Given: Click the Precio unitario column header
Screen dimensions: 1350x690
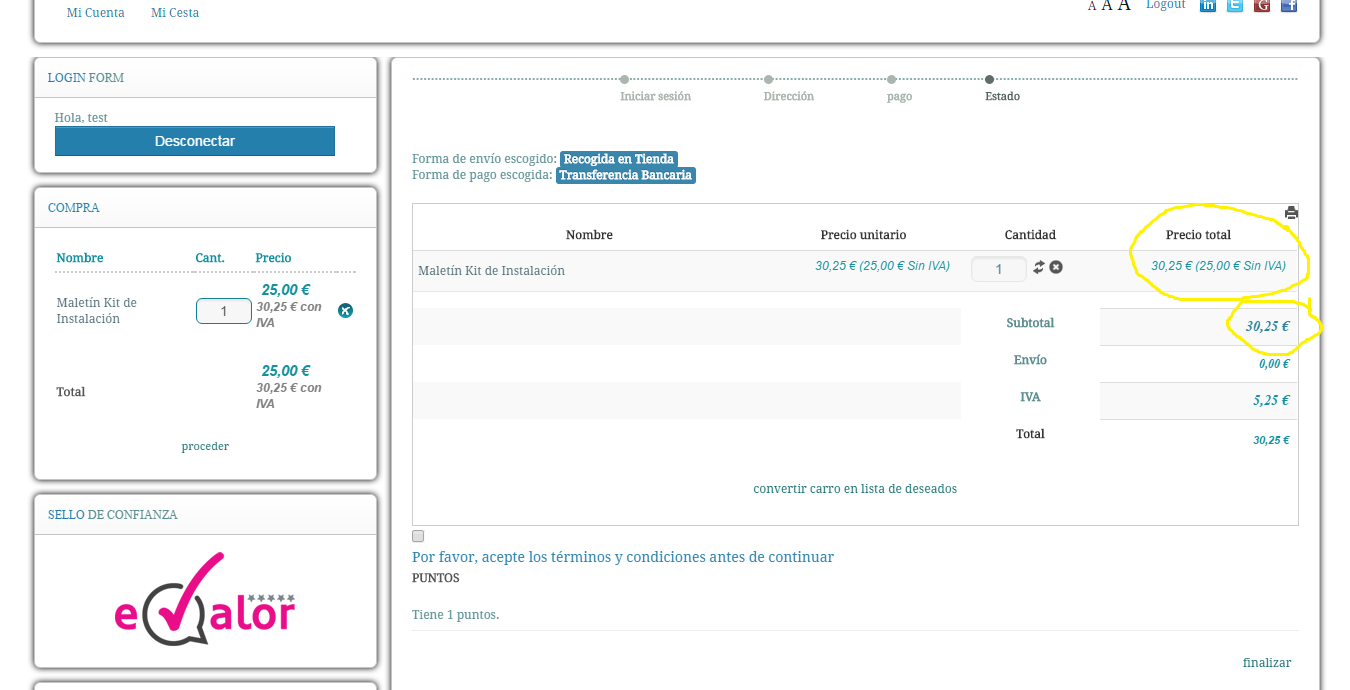Looking at the screenshot, I should (863, 235).
